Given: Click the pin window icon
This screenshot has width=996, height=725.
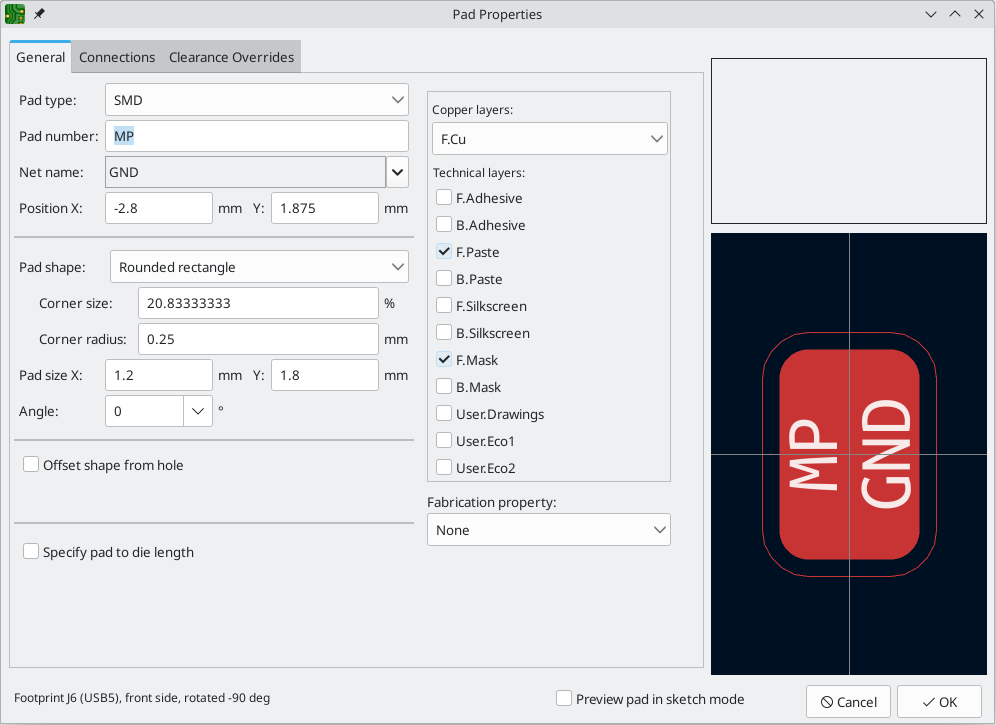Looking at the screenshot, I should (39, 15).
